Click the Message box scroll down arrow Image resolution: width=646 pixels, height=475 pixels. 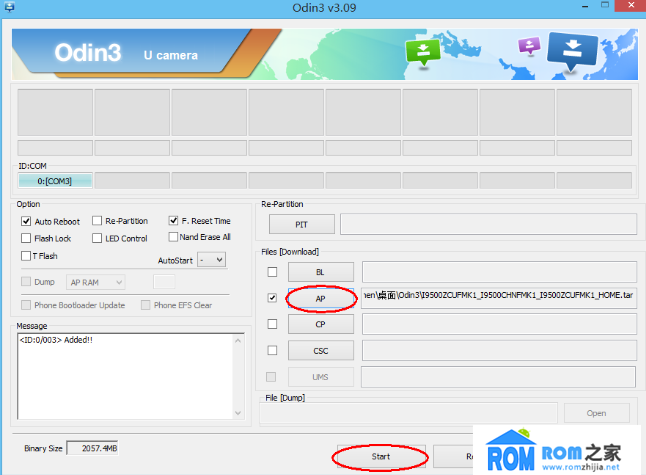pos(238,413)
